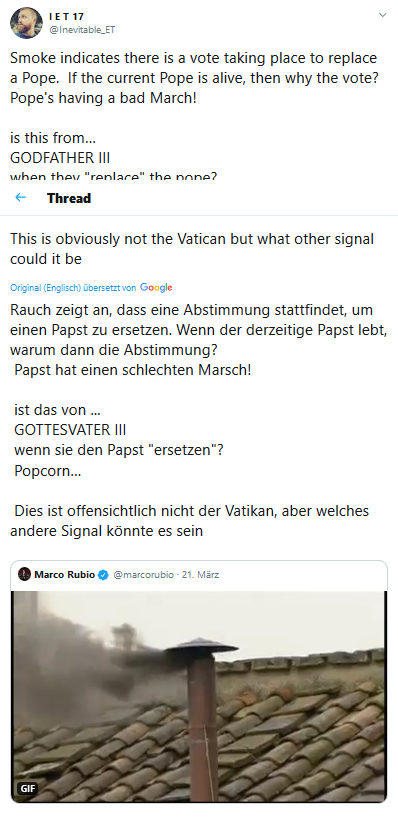Open Marco Rubio's small avatar
The width and height of the screenshot is (398, 817).
24,575
